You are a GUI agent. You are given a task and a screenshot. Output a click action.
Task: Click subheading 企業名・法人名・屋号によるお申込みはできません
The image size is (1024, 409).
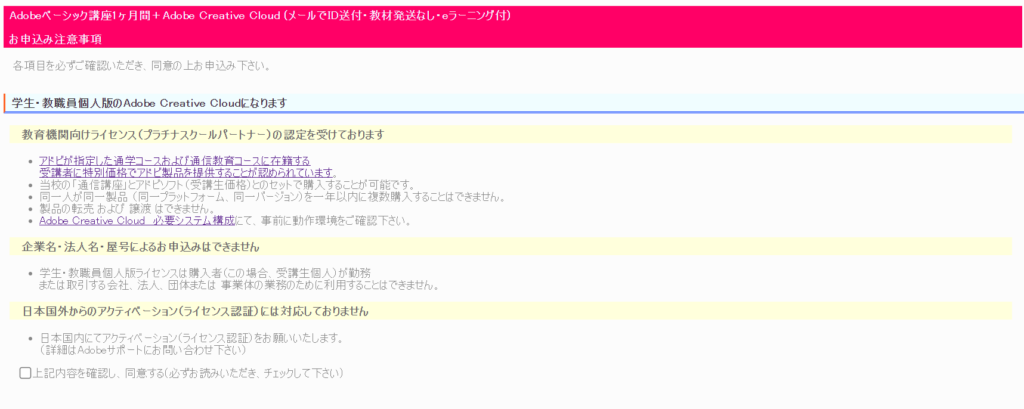click(x=140, y=248)
